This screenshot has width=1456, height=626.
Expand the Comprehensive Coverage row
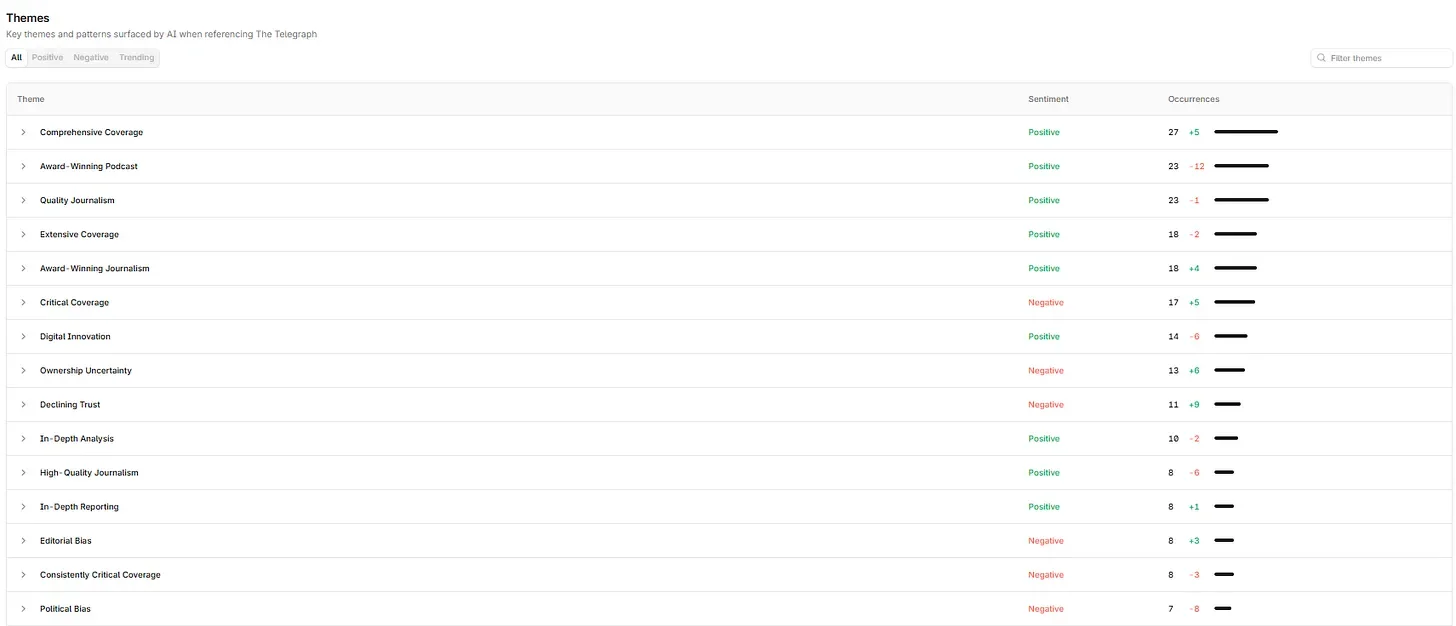point(24,132)
